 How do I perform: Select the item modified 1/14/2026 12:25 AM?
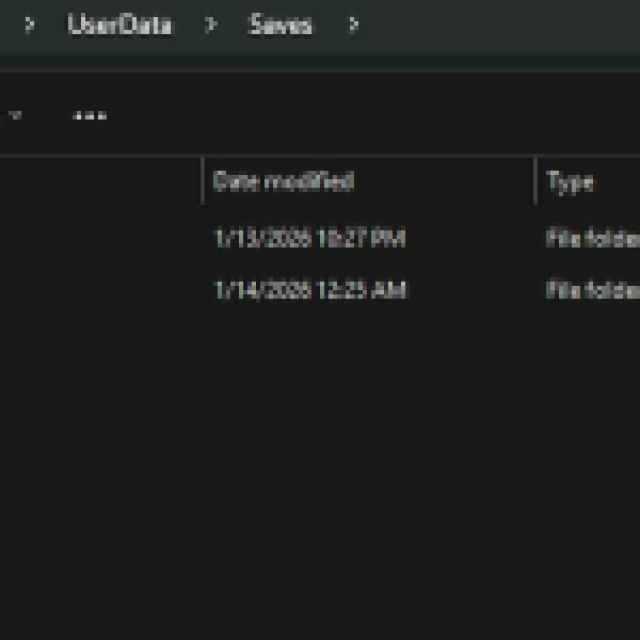click(309, 291)
